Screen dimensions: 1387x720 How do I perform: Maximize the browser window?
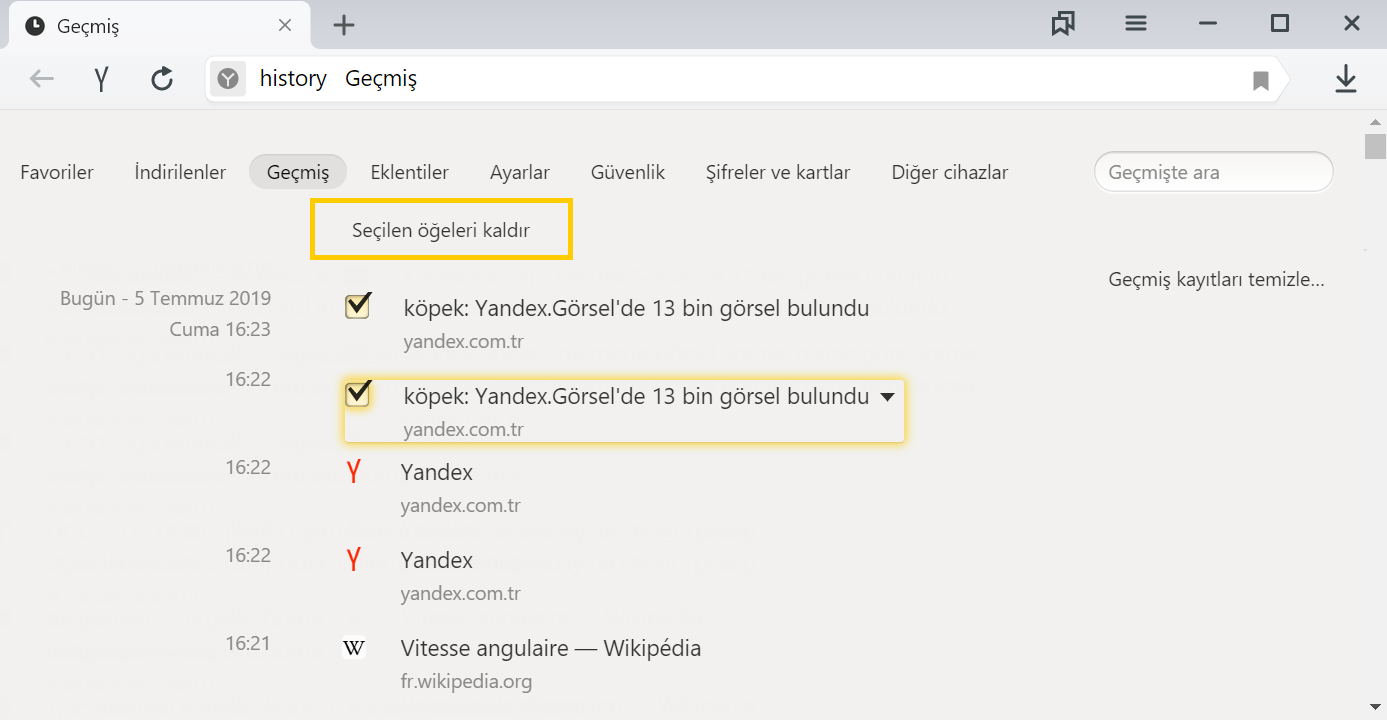(1280, 24)
